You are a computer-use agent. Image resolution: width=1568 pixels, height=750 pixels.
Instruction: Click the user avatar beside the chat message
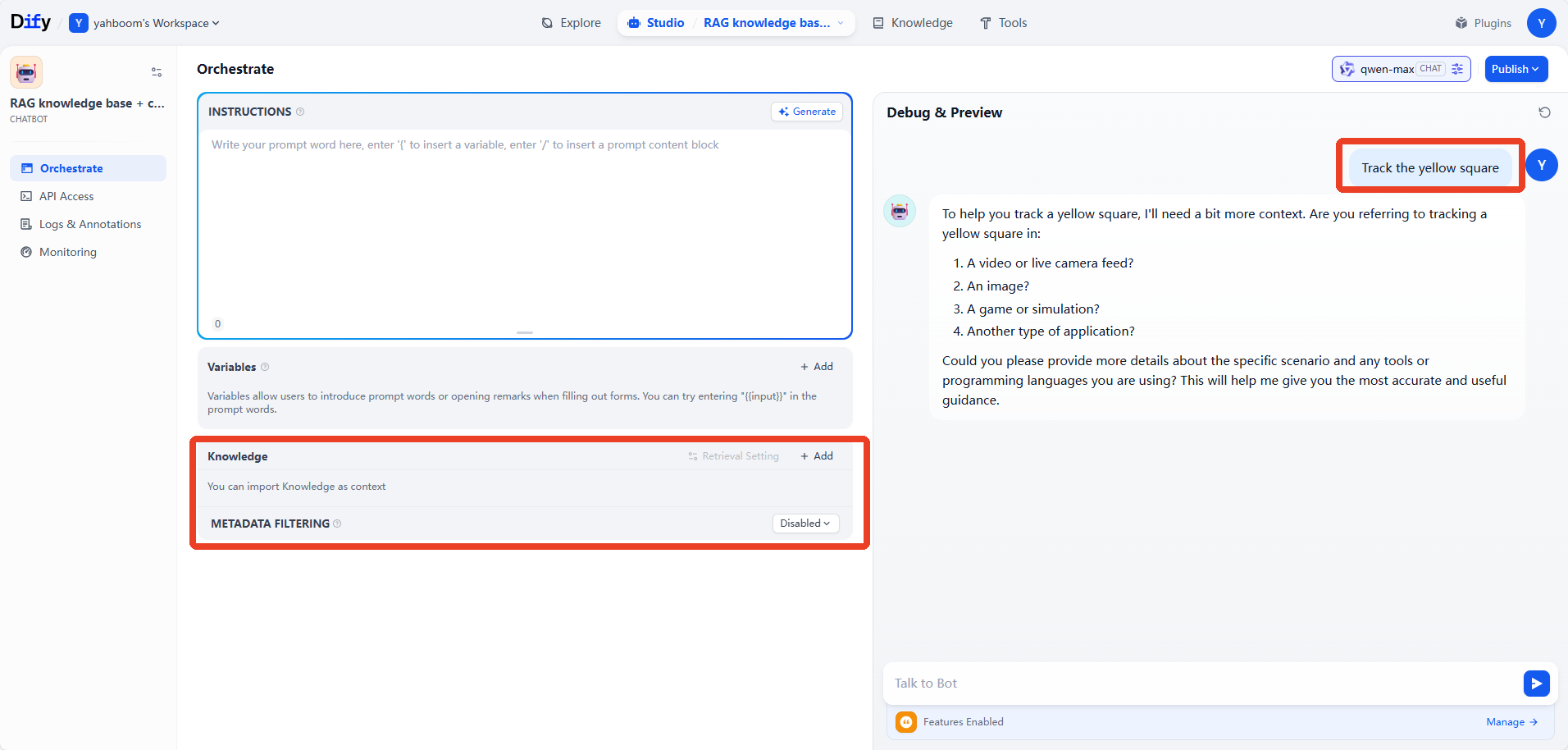click(1542, 165)
